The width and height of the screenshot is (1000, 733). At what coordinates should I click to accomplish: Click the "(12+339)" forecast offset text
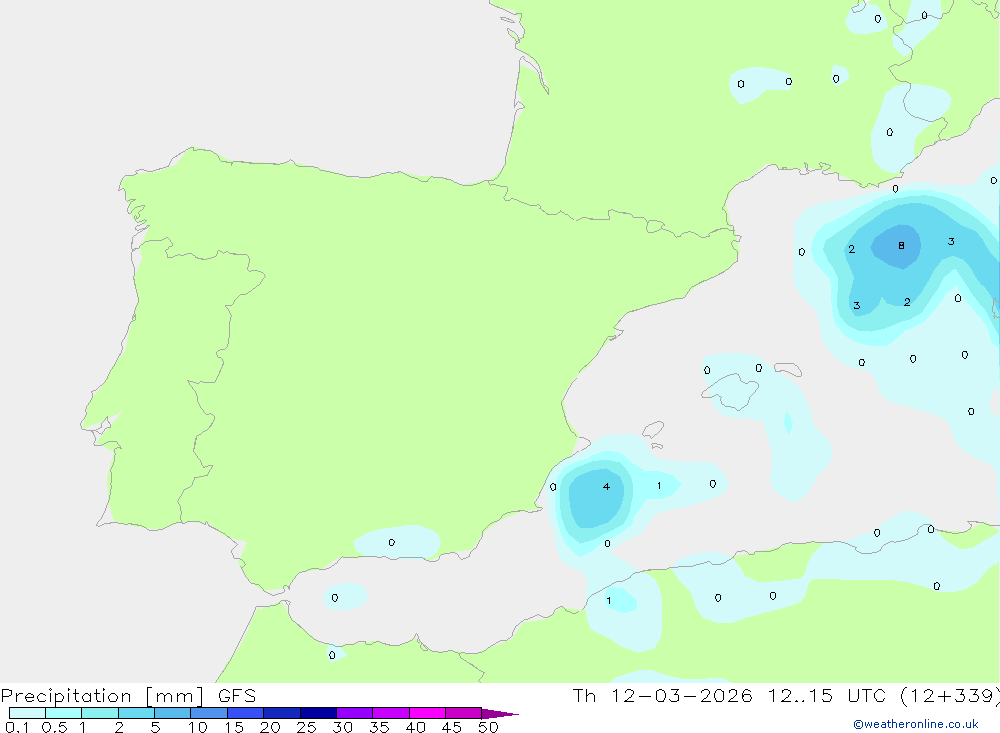(x=950, y=696)
